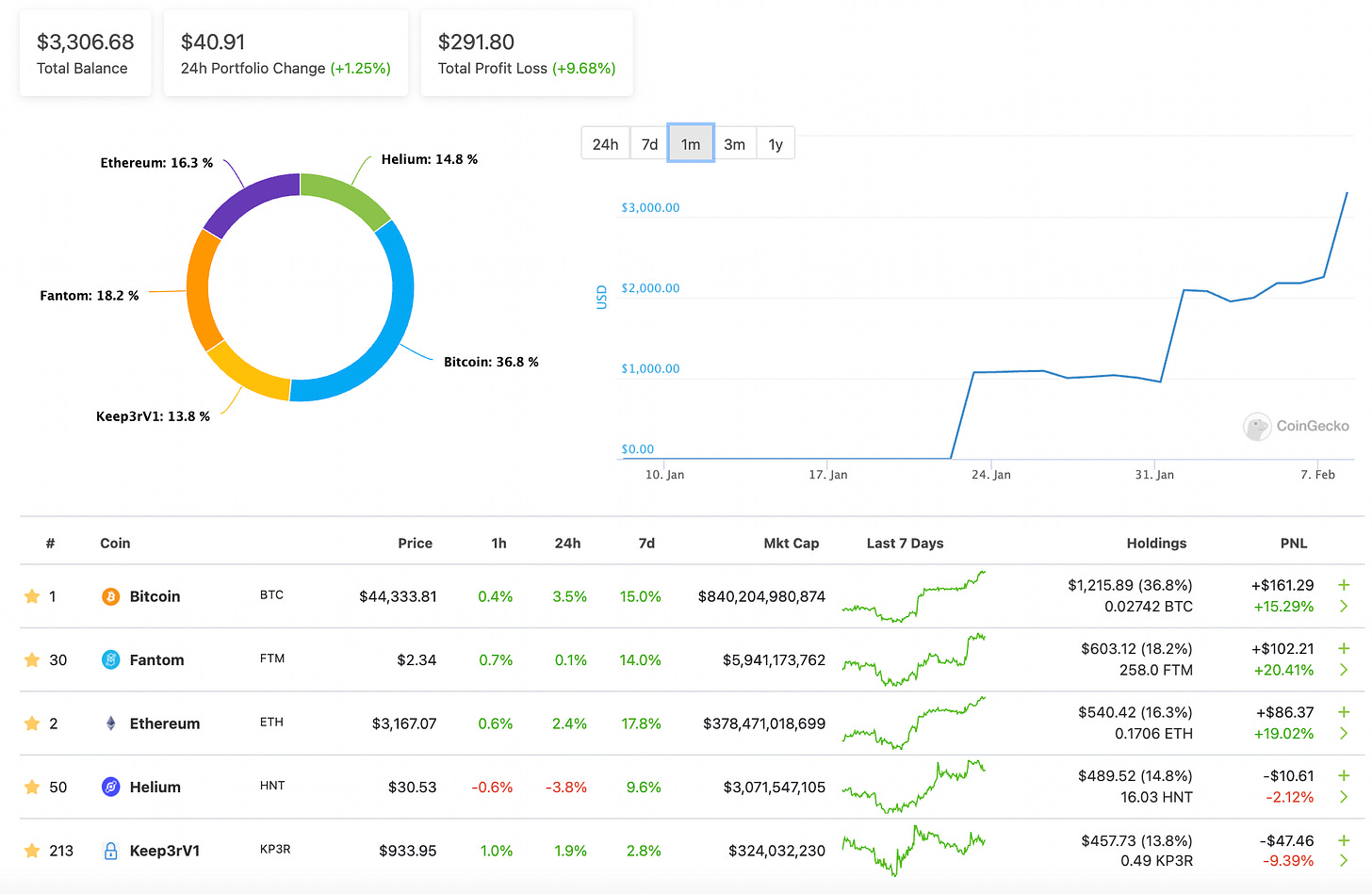
Task: Click the Fantom: 18.2 % chart label
Action: tap(90, 296)
